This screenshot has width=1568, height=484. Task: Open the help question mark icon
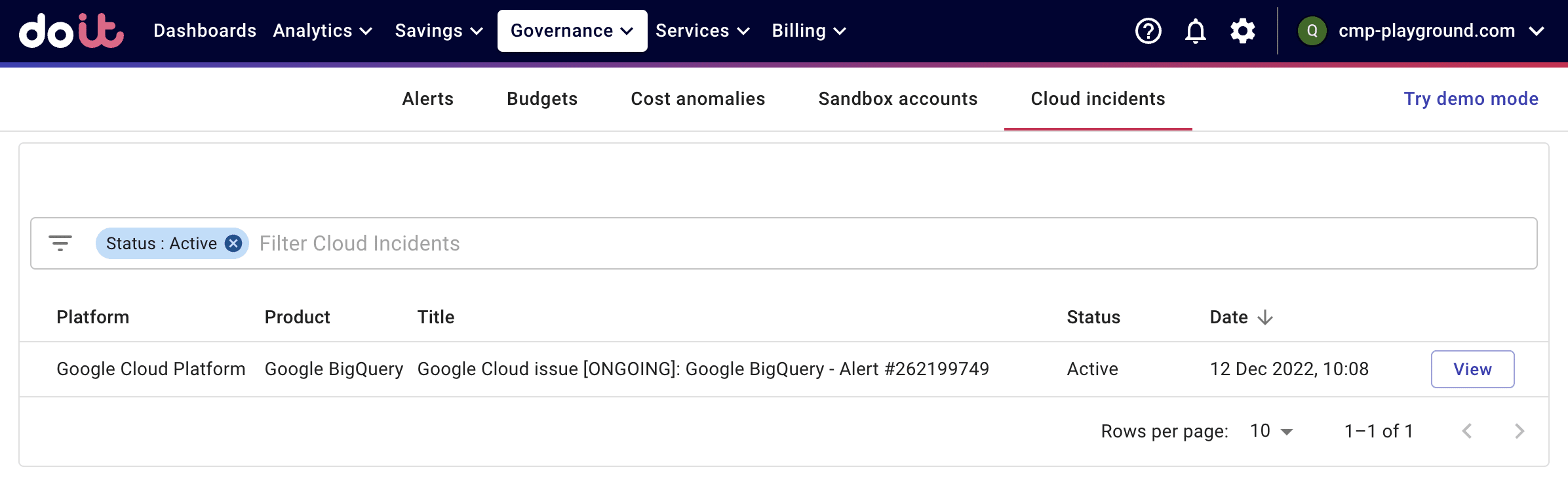(x=1148, y=31)
